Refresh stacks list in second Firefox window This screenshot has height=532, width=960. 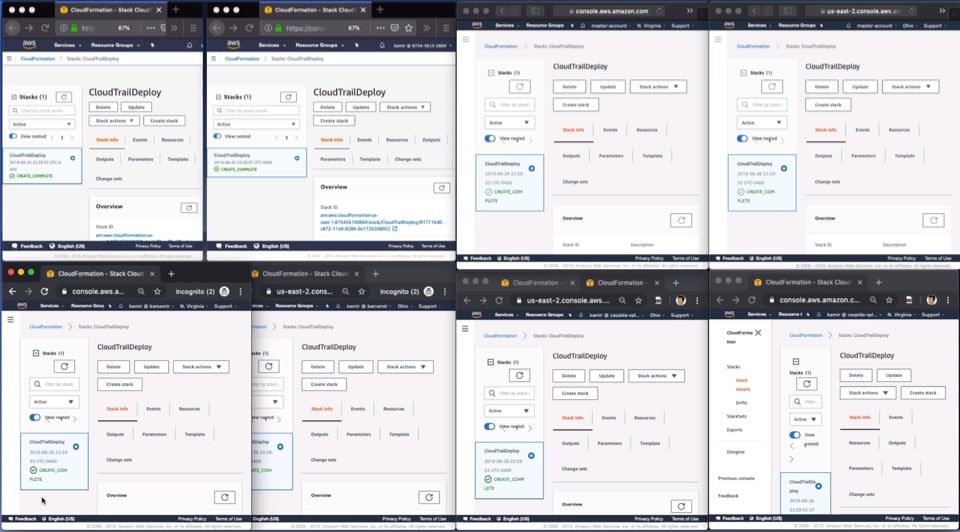click(288, 97)
